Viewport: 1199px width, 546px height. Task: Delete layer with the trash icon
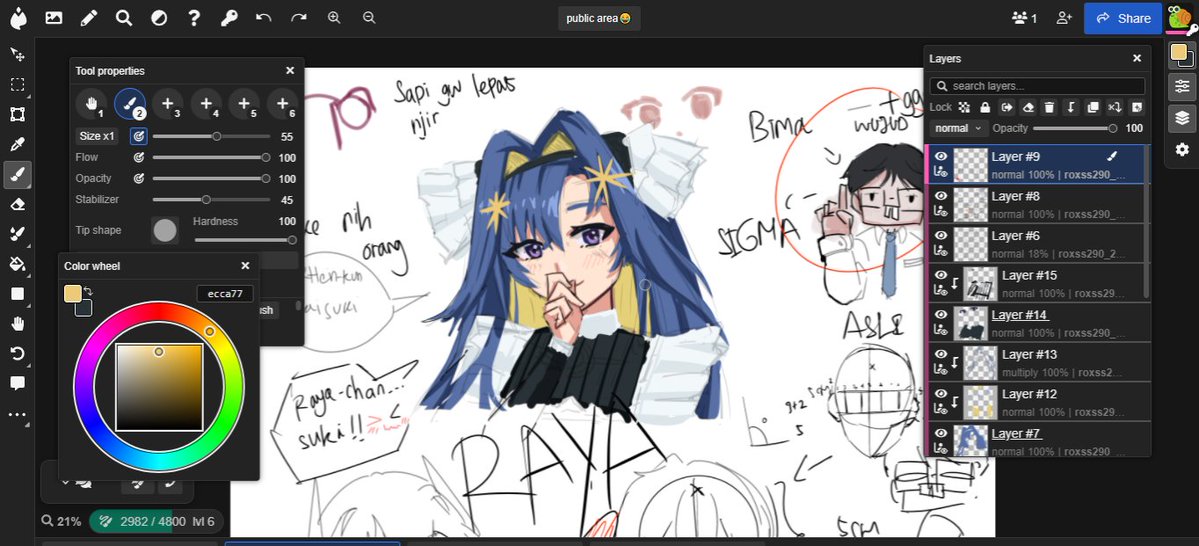pyautogui.click(x=1050, y=107)
